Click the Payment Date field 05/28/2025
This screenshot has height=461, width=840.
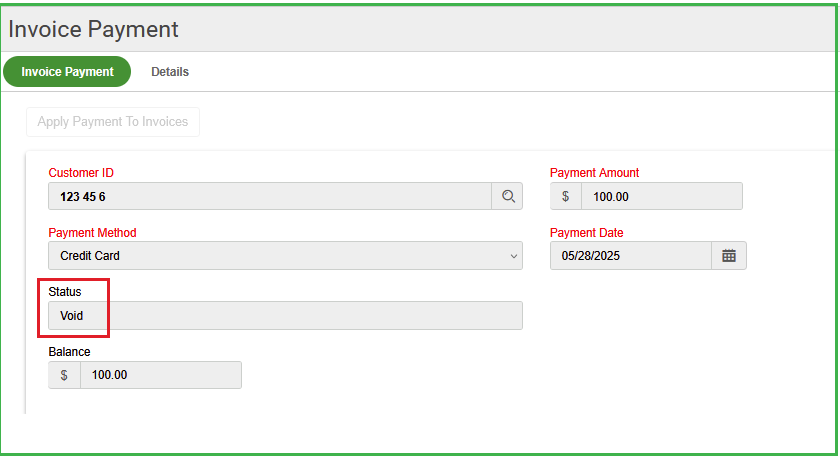(631, 255)
